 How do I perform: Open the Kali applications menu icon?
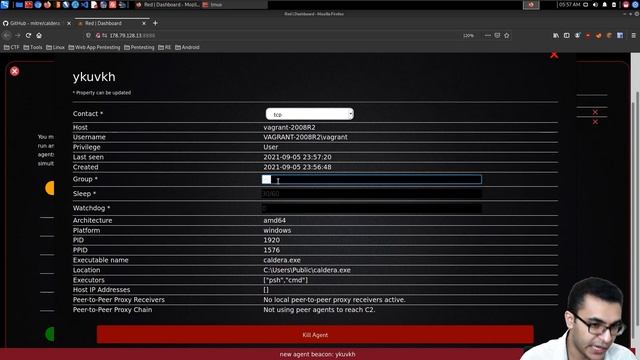pyautogui.click(x=4, y=4)
